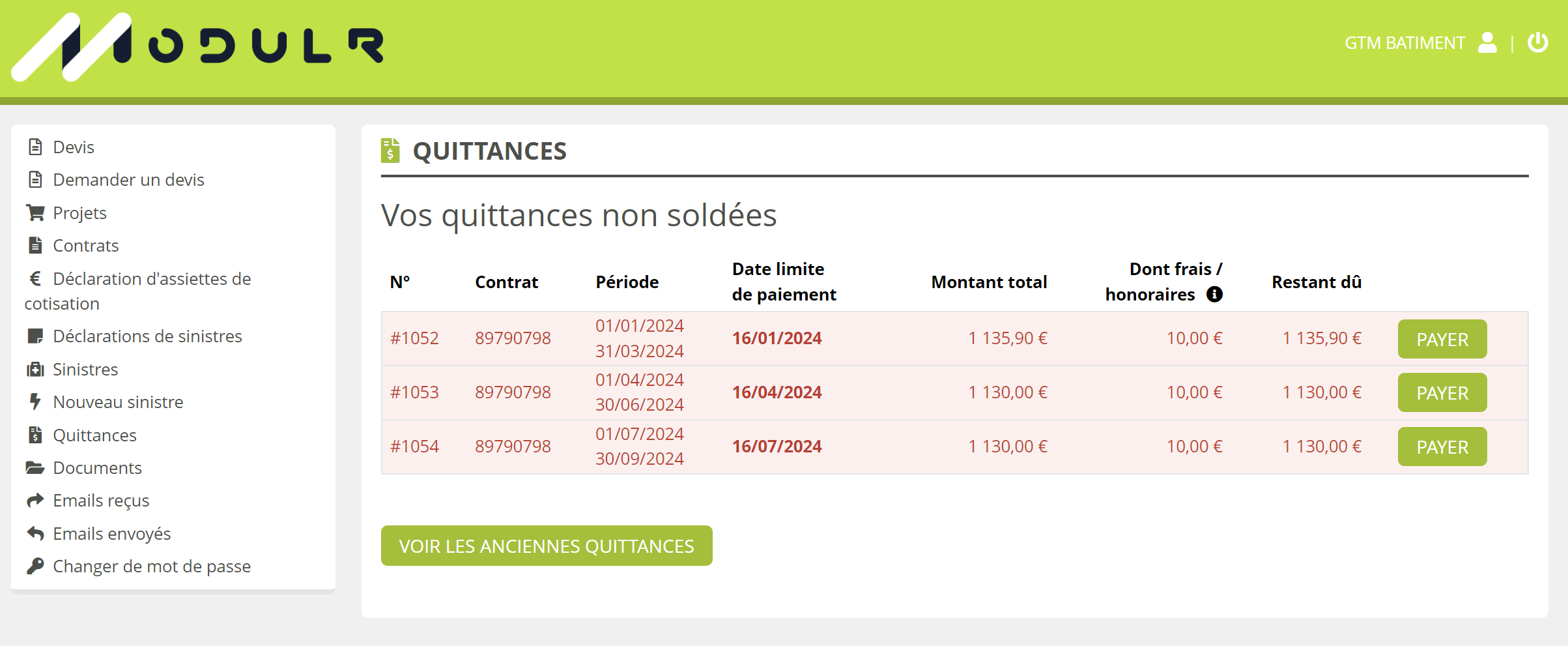Select Déclarations de sinistres in sidebar
The height and width of the screenshot is (646, 1568).
point(147,336)
